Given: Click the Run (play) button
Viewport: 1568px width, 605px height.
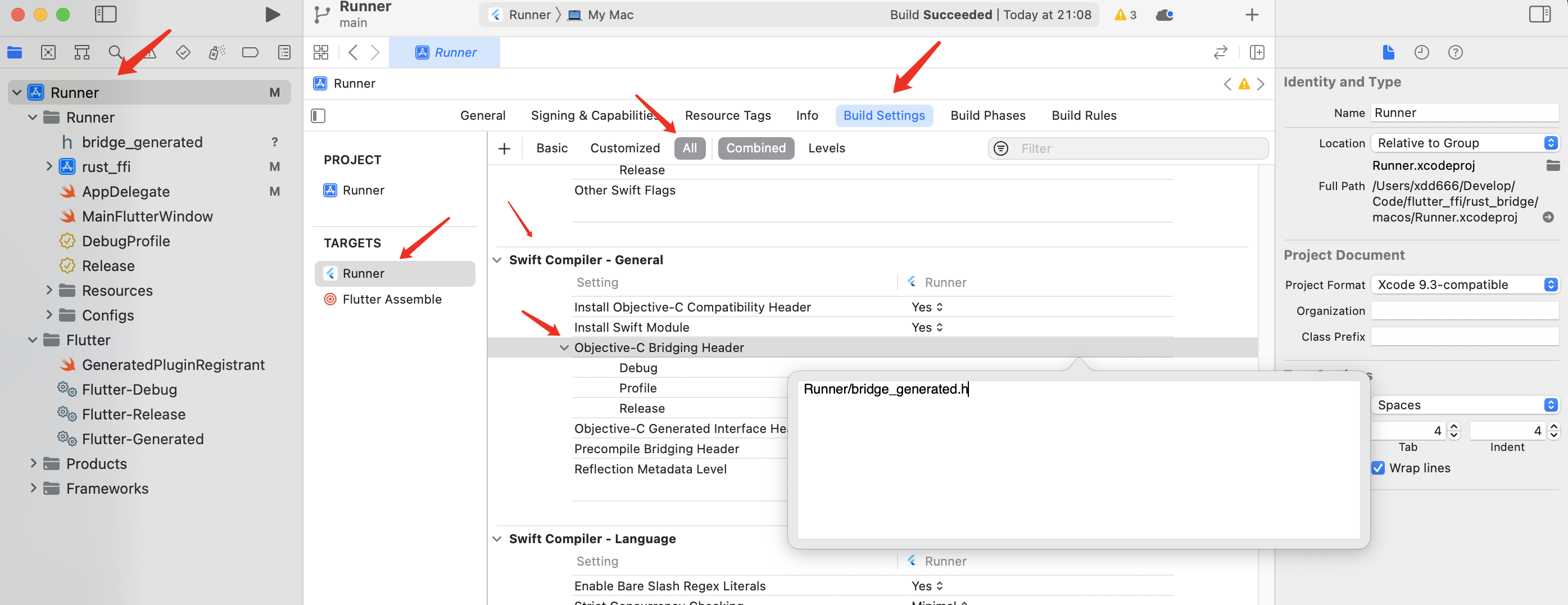Looking at the screenshot, I should pos(273,15).
